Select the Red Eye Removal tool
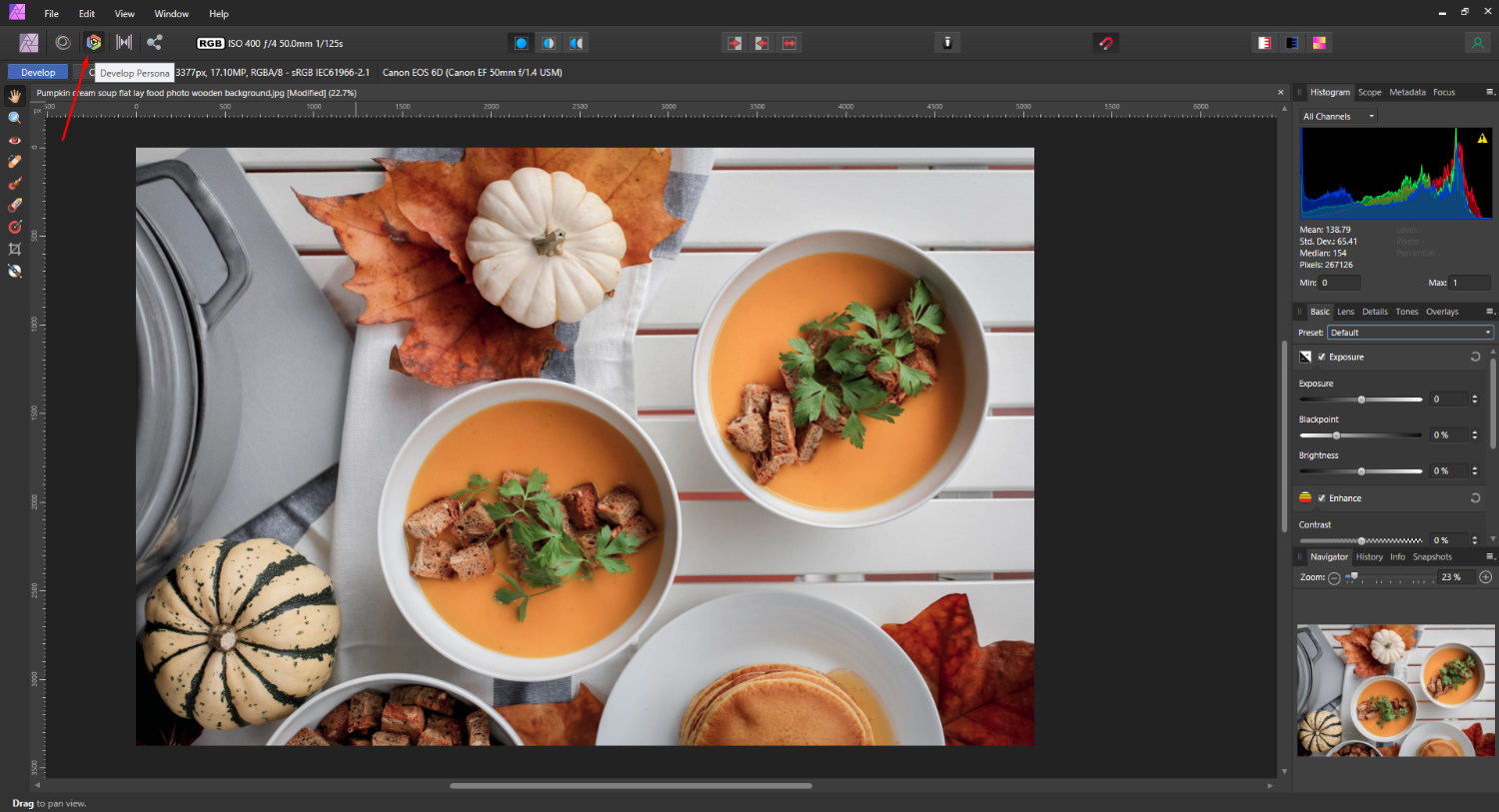This screenshot has width=1499, height=812. [x=15, y=140]
